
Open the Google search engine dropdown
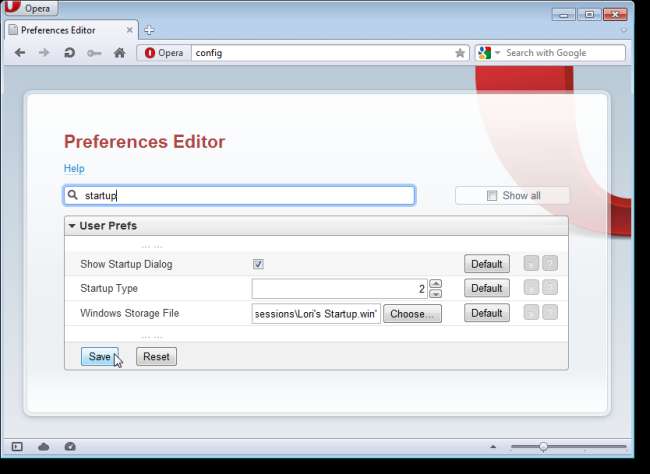click(487, 53)
